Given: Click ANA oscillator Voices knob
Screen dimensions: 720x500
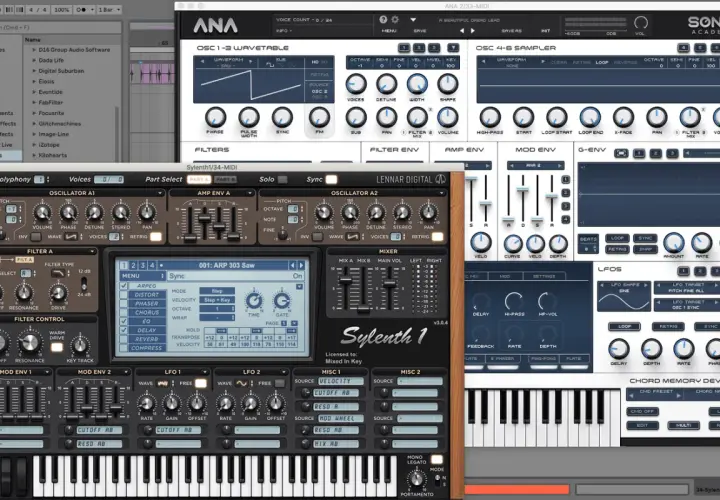Looking at the screenshot, I should (x=356, y=84).
